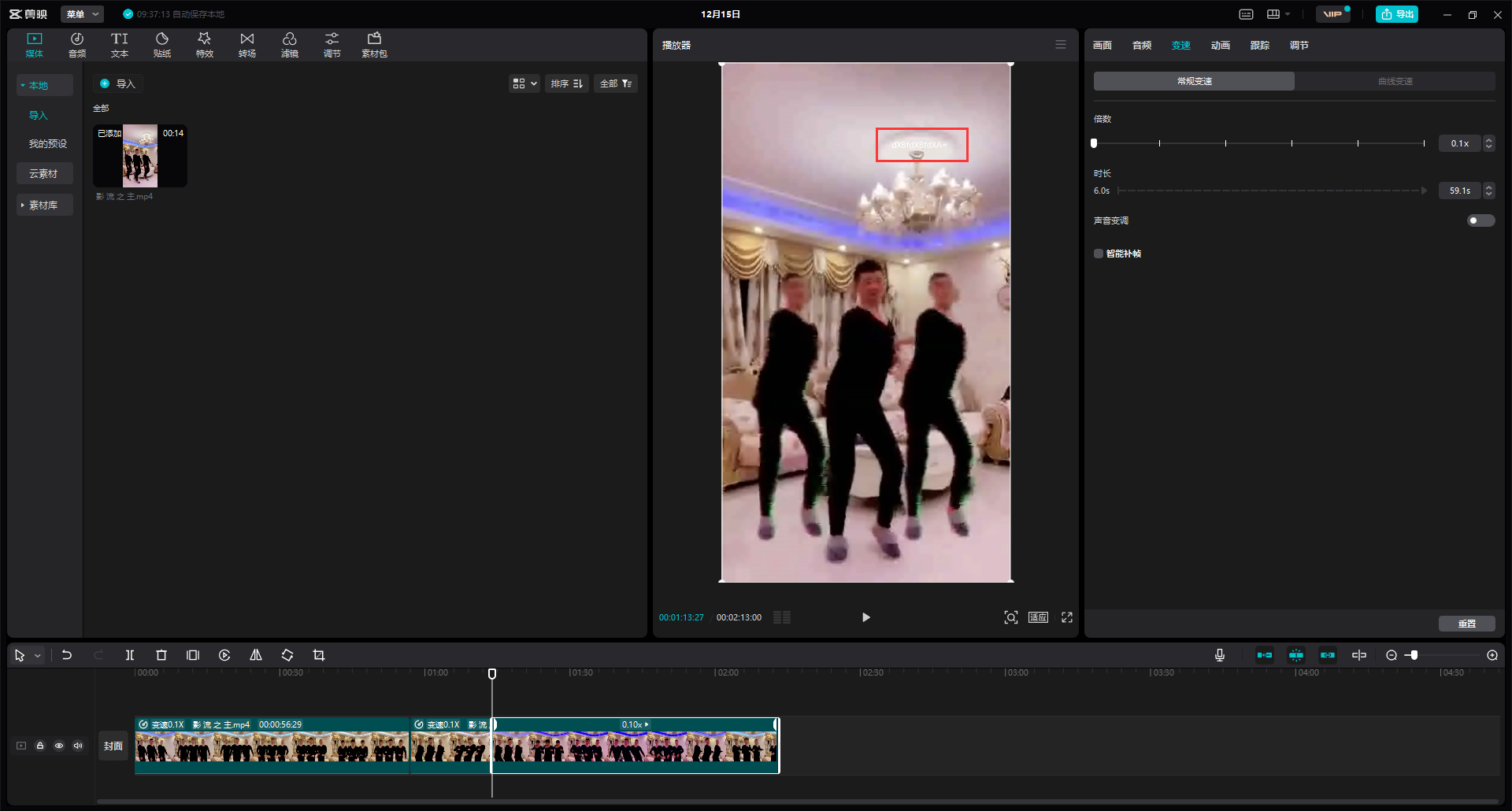
Task: Click the VIP badge button
Action: (x=1333, y=14)
